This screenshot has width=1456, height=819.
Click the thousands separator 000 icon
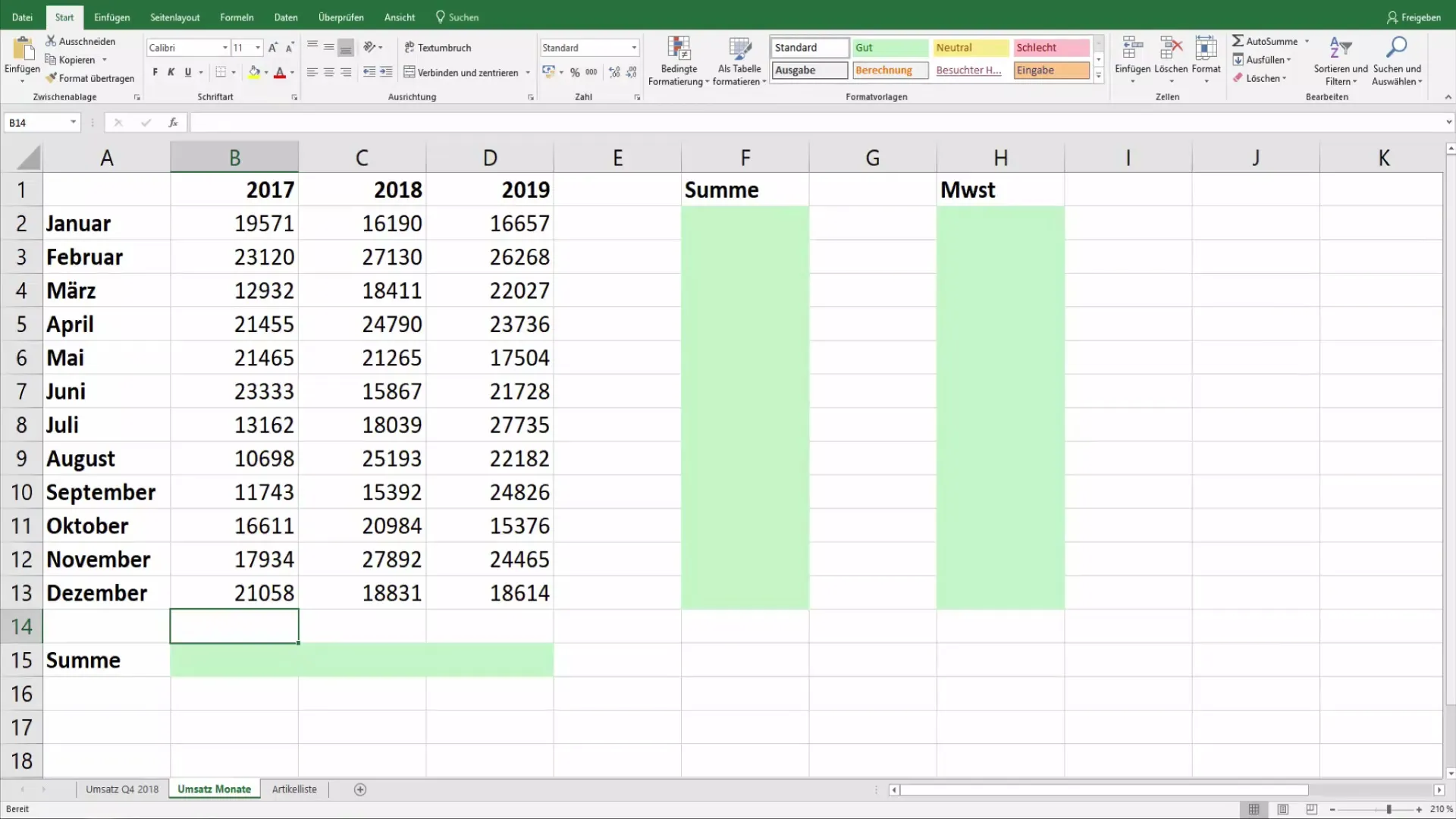(591, 72)
